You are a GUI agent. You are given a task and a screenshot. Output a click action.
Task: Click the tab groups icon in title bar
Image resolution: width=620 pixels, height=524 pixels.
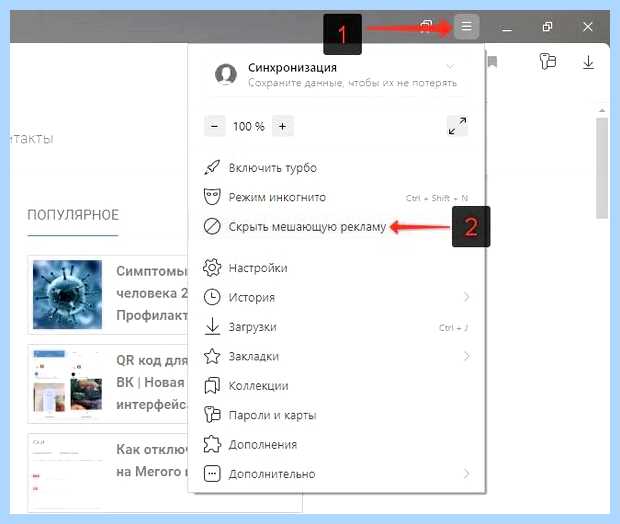click(425, 26)
